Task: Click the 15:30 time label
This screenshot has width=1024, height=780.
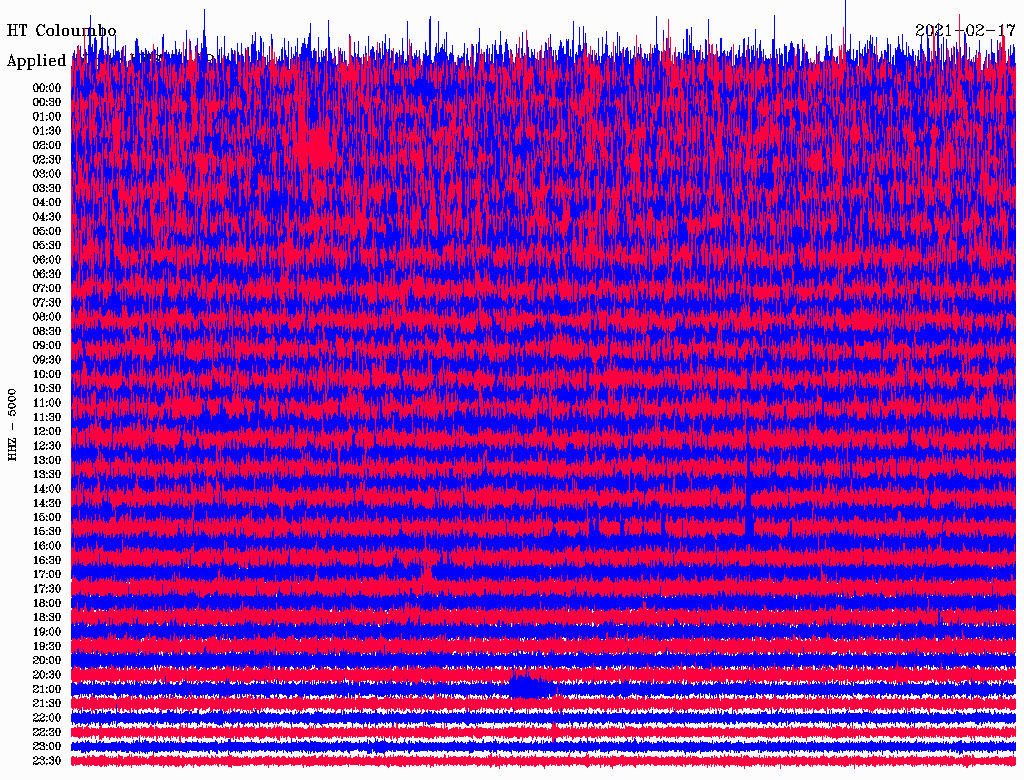Action: [47, 531]
